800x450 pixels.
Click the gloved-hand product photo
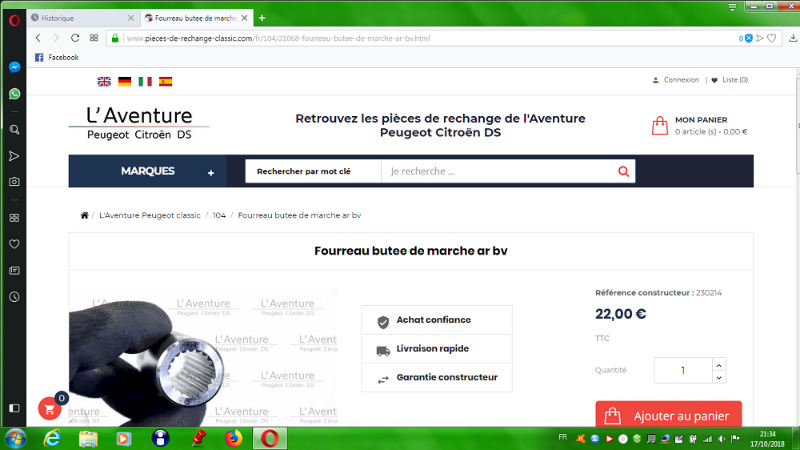[x=203, y=357]
